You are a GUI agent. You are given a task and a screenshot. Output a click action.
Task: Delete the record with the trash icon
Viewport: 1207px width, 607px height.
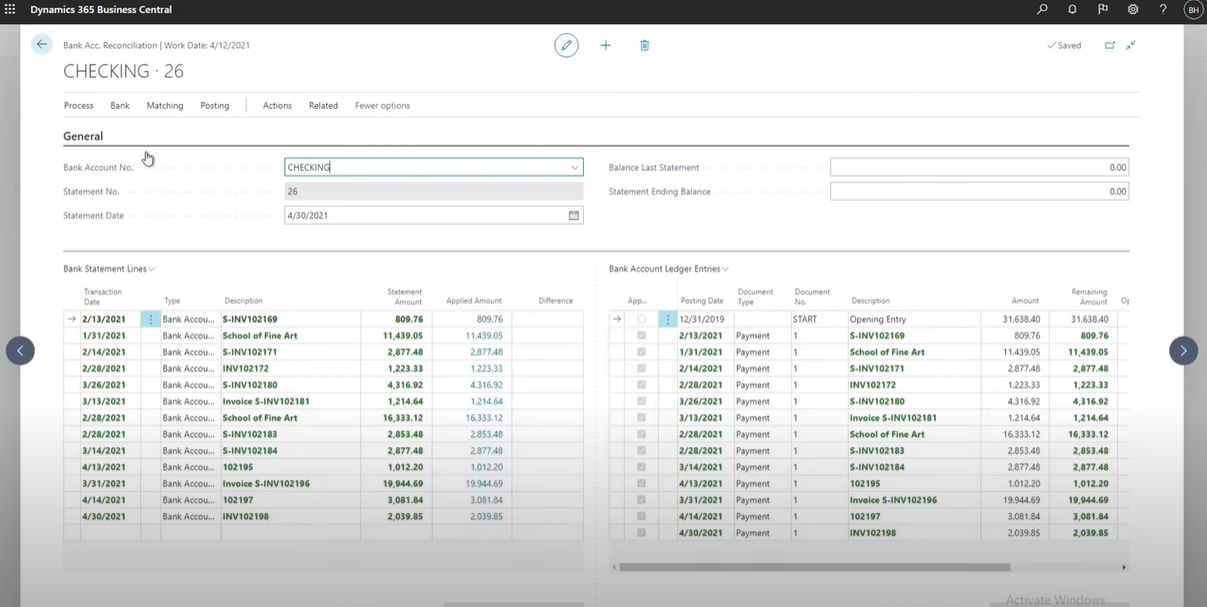pos(645,45)
